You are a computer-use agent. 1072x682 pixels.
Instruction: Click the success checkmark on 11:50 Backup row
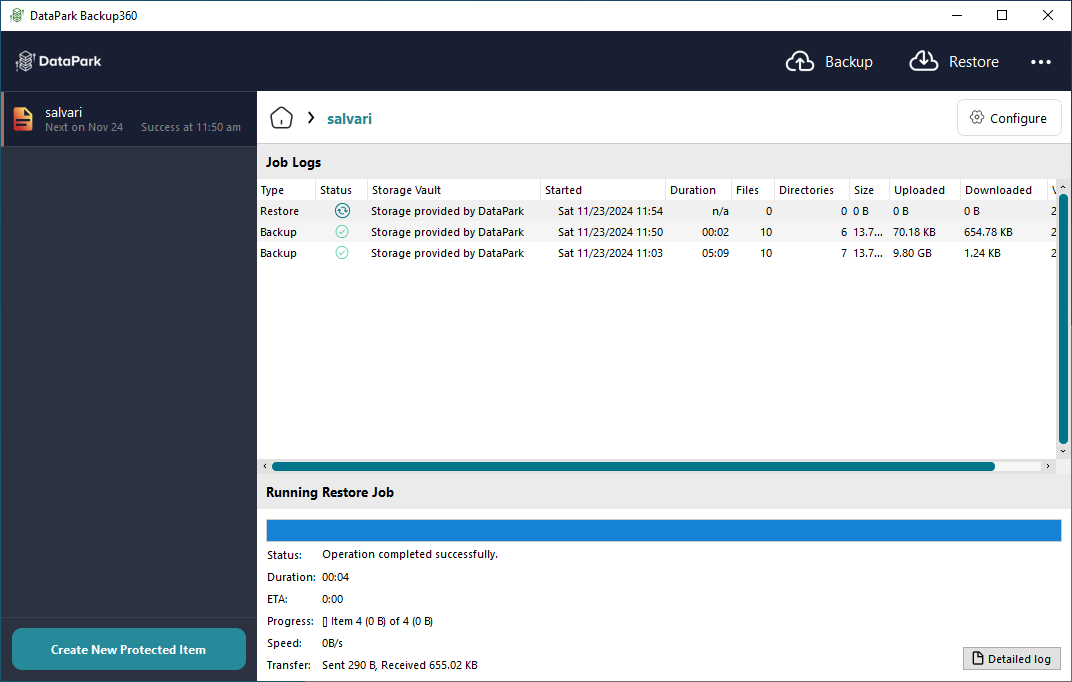pos(342,232)
